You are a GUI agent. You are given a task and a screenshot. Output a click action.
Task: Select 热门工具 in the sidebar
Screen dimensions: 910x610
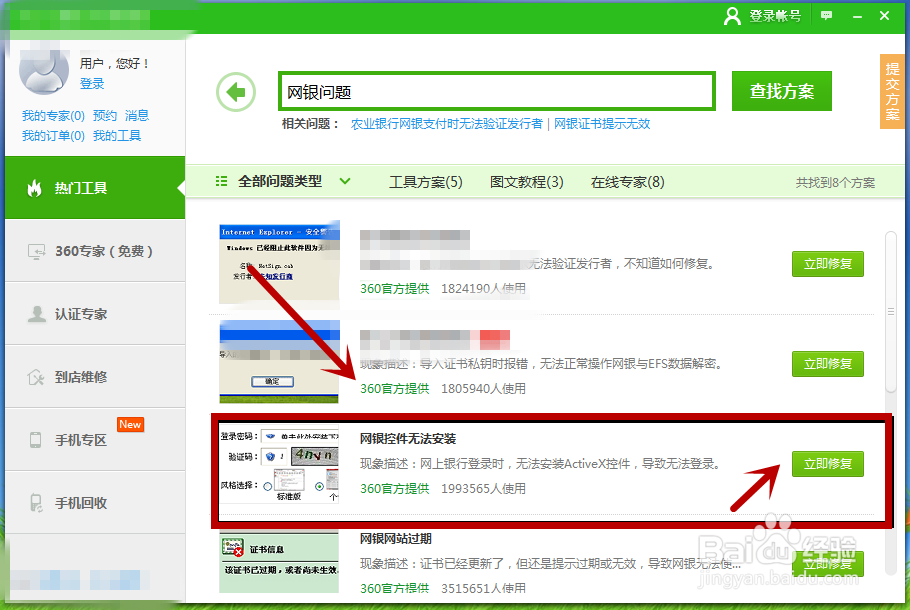tap(95, 187)
